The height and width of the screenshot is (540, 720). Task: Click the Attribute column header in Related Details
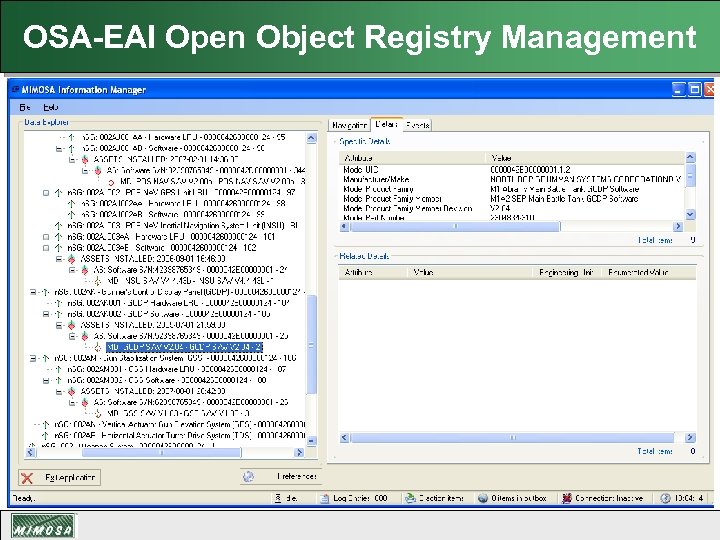373,272
